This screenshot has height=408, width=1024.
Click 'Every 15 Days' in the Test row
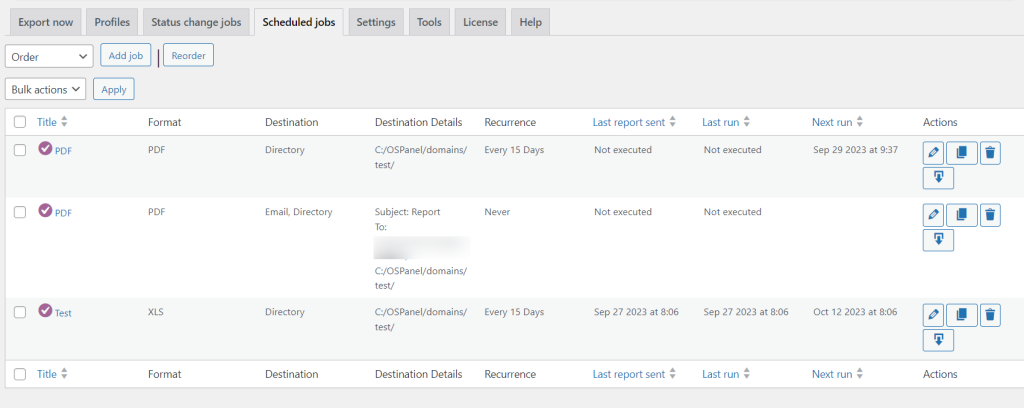[514, 312]
